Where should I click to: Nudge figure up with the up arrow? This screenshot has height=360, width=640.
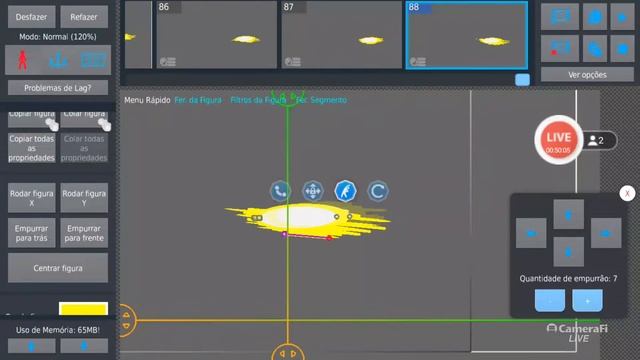coord(569,214)
